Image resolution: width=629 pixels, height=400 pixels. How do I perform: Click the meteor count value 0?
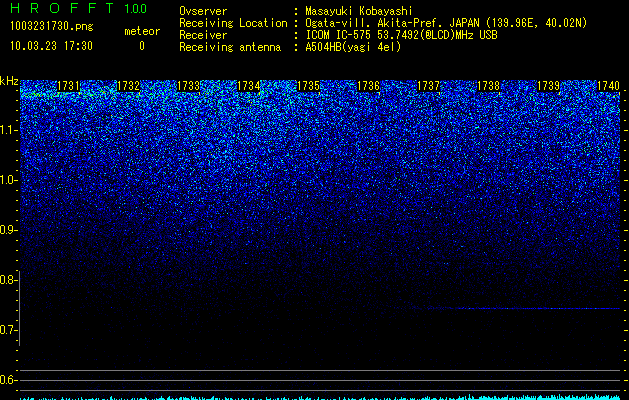(142, 46)
